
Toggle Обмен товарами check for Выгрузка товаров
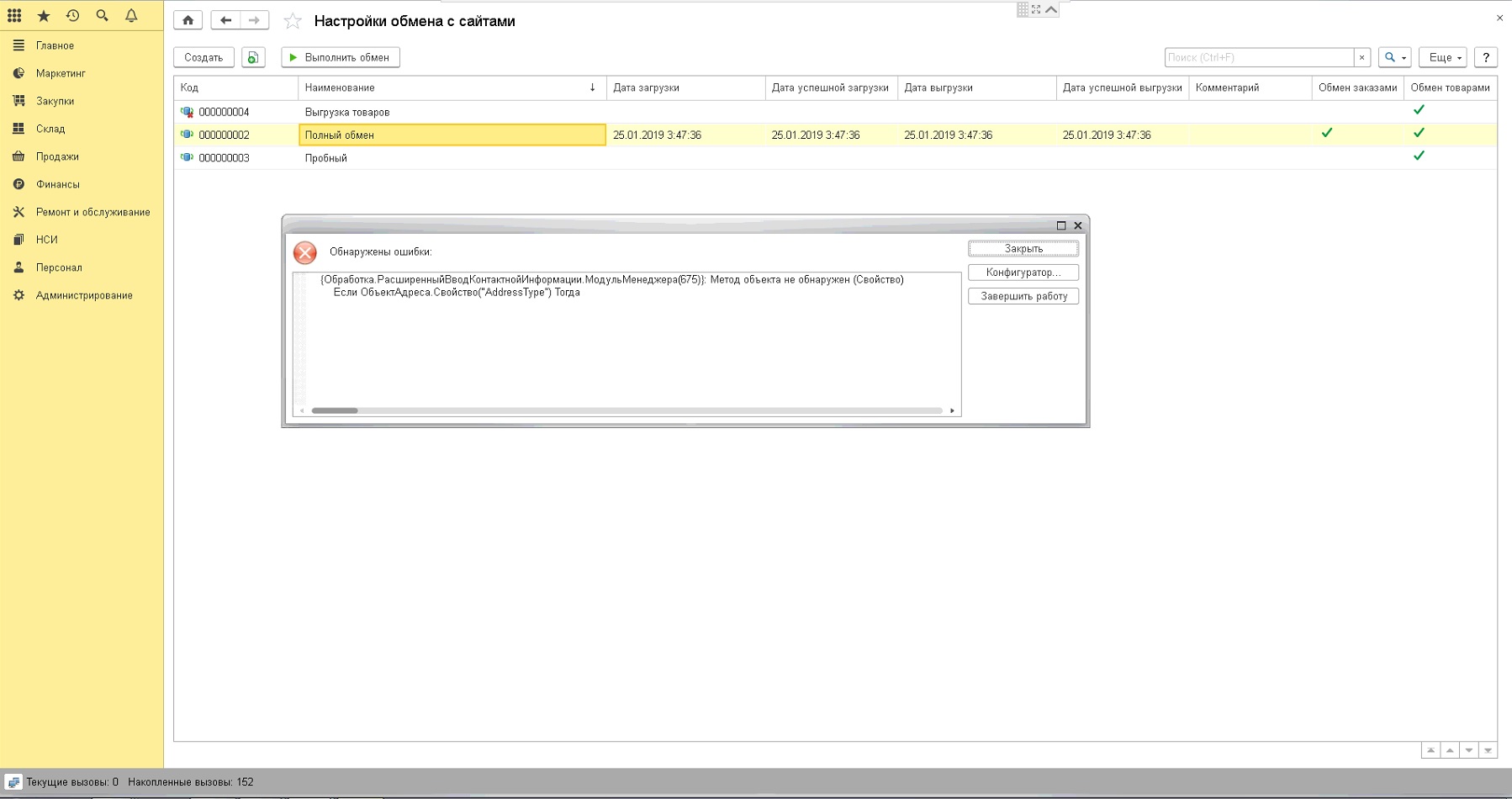tap(1419, 110)
